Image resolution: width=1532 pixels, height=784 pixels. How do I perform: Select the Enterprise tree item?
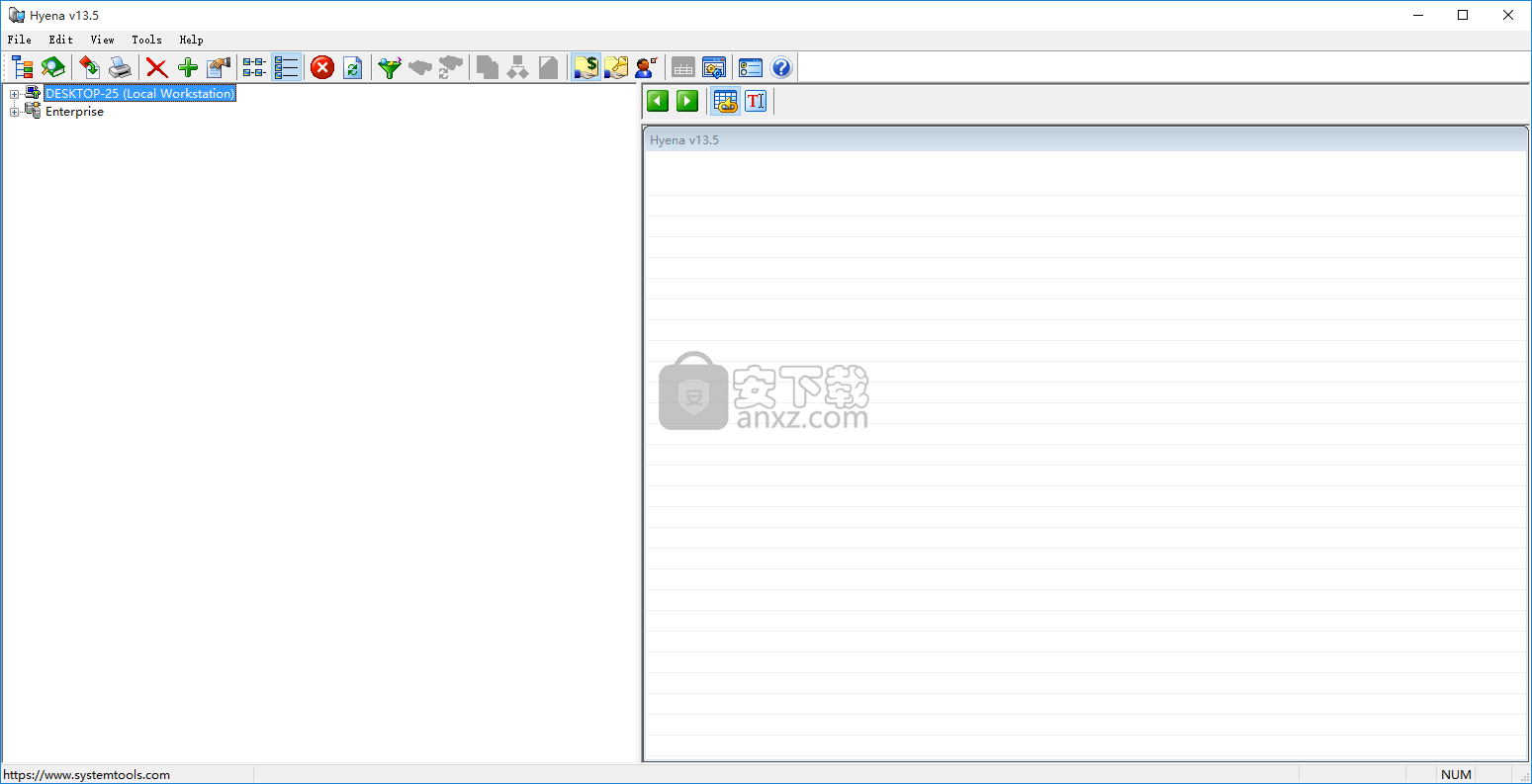pyautogui.click(x=74, y=112)
